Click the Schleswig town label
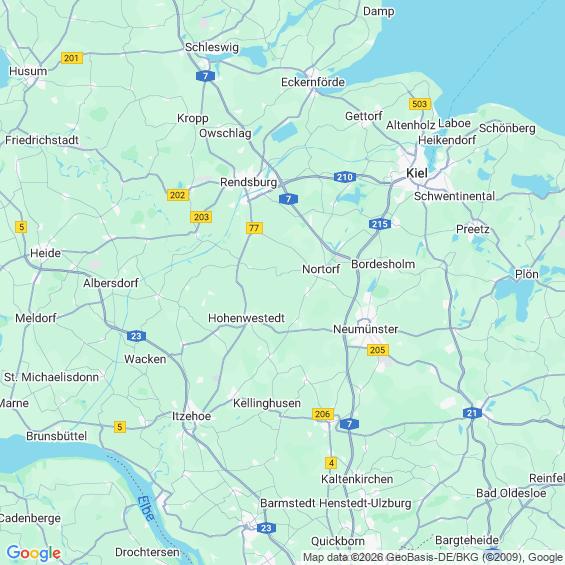 212,47
